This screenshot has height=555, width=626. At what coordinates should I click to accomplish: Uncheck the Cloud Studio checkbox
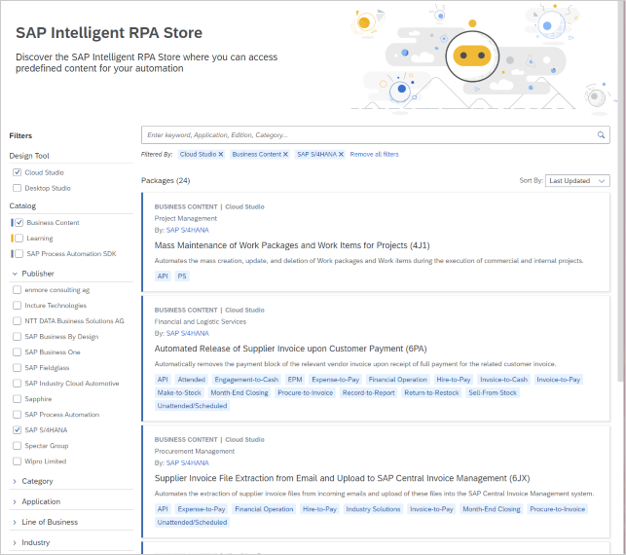tap(17, 172)
